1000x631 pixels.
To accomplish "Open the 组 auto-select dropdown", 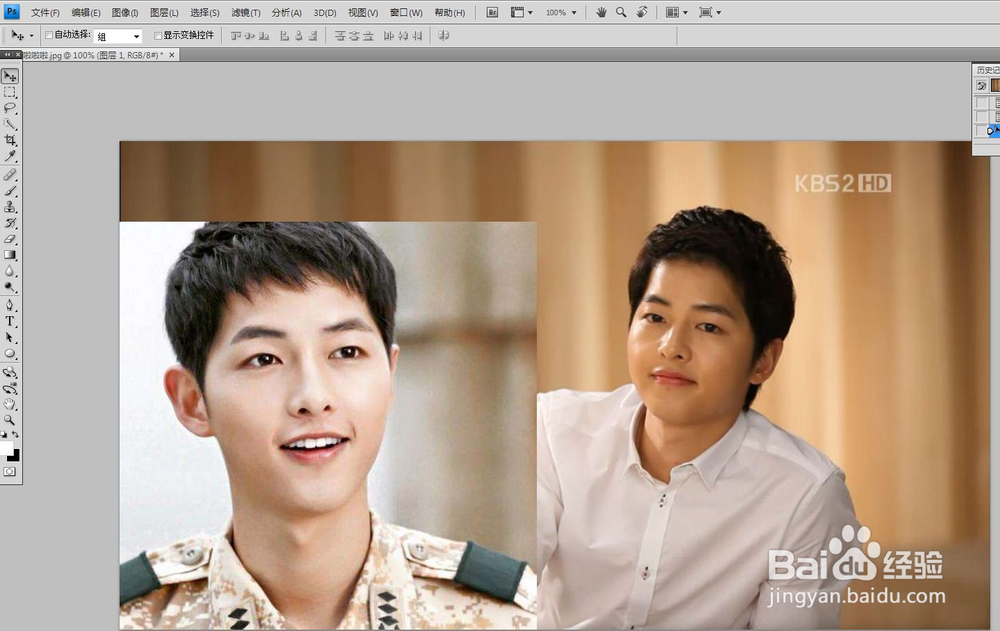I will [x=118, y=36].
